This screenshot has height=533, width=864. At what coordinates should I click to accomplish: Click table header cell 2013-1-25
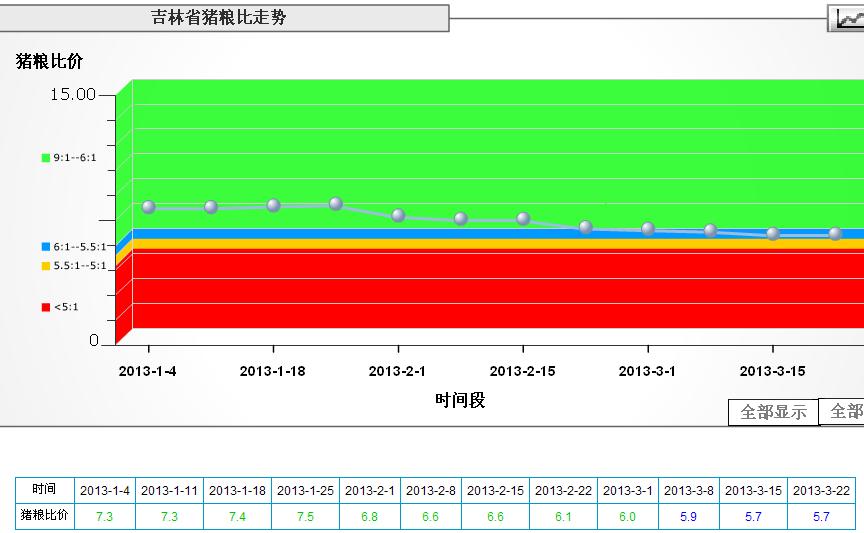pos(305,491)
